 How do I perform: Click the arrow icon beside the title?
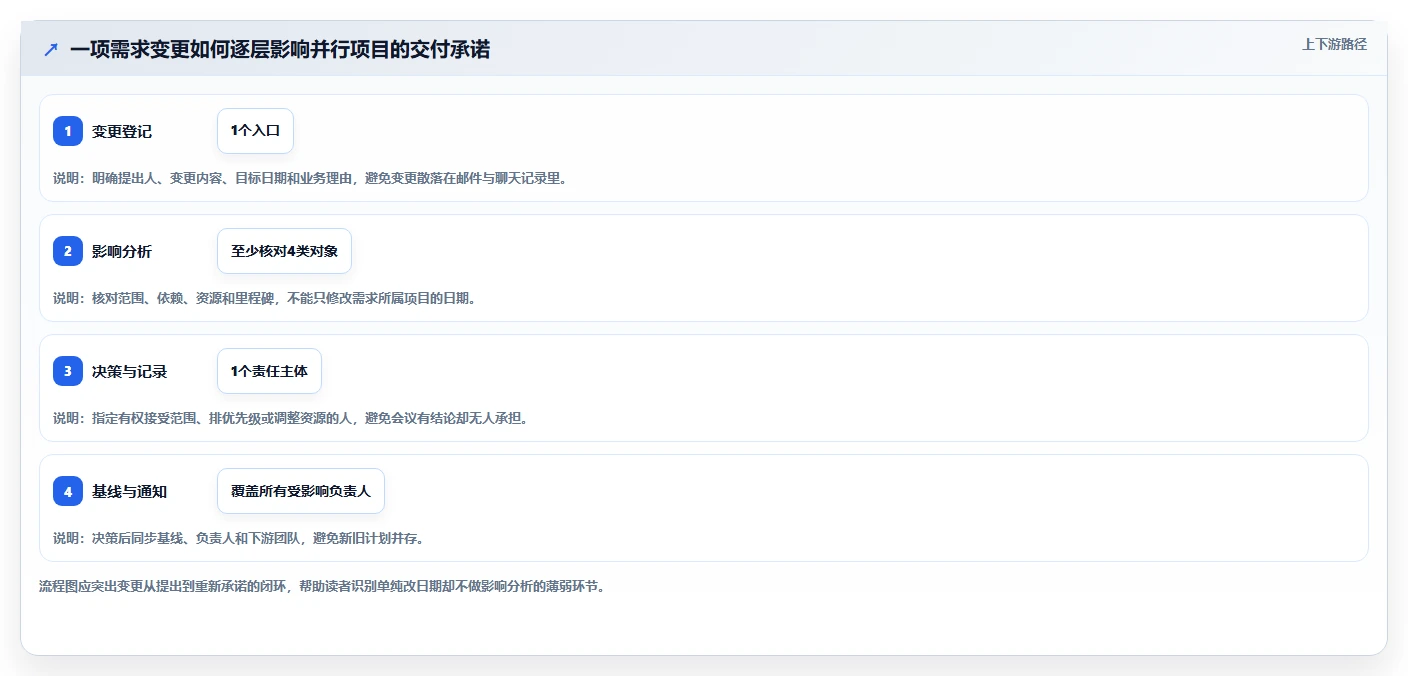(x=51, y=50)
